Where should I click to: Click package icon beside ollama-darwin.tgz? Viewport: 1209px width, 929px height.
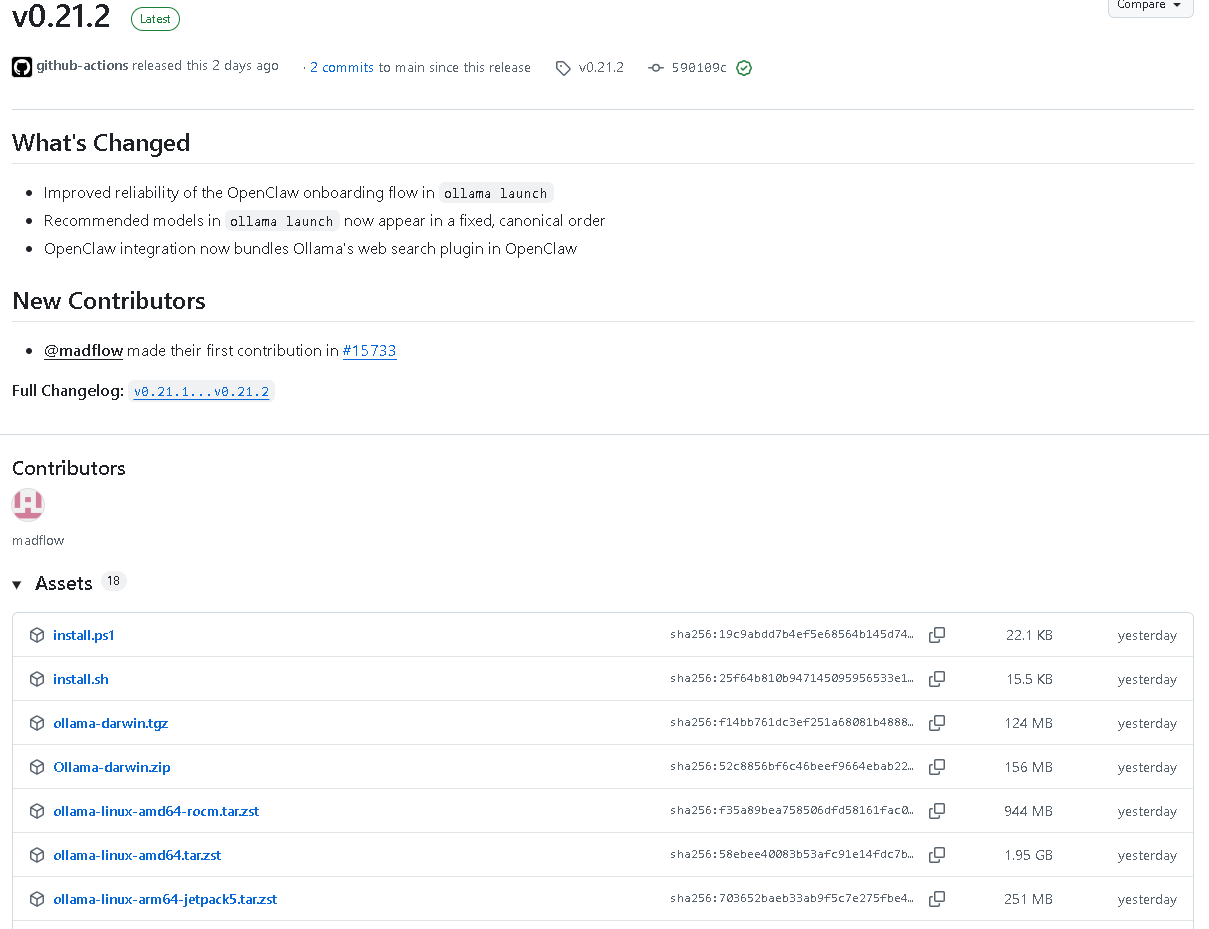(37, 723)
